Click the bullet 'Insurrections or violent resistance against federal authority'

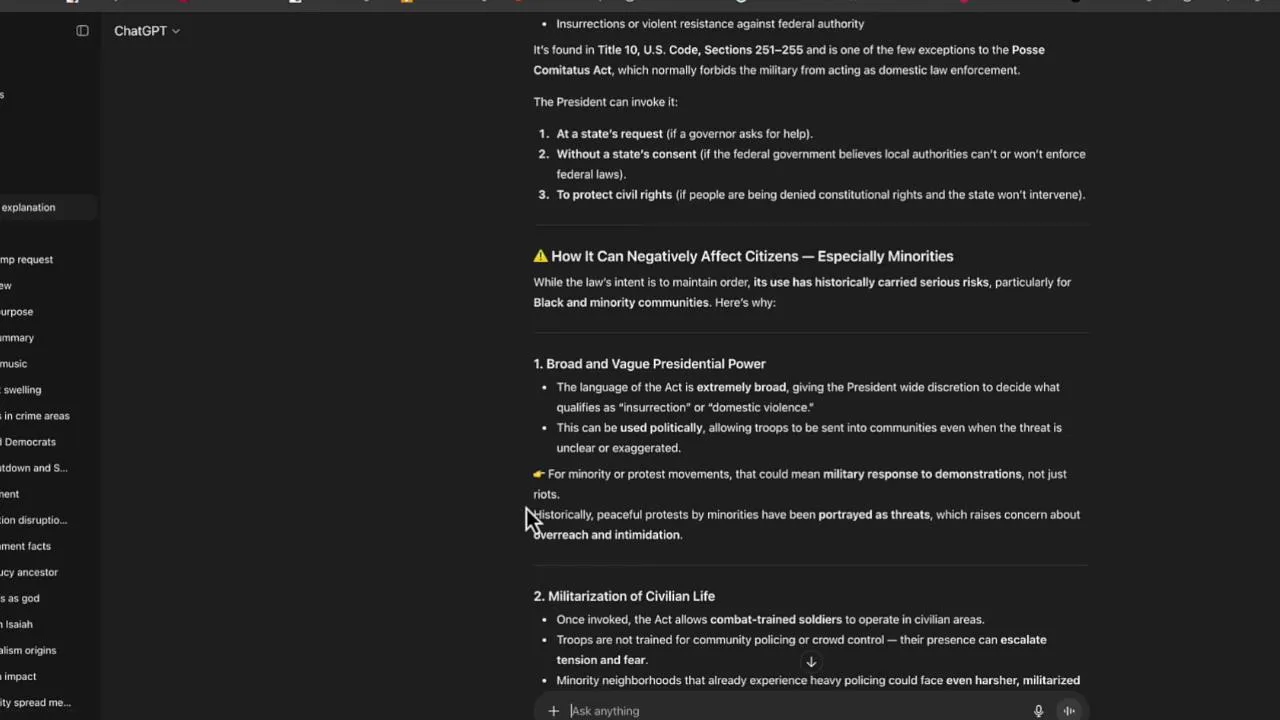tap(710, 24)
